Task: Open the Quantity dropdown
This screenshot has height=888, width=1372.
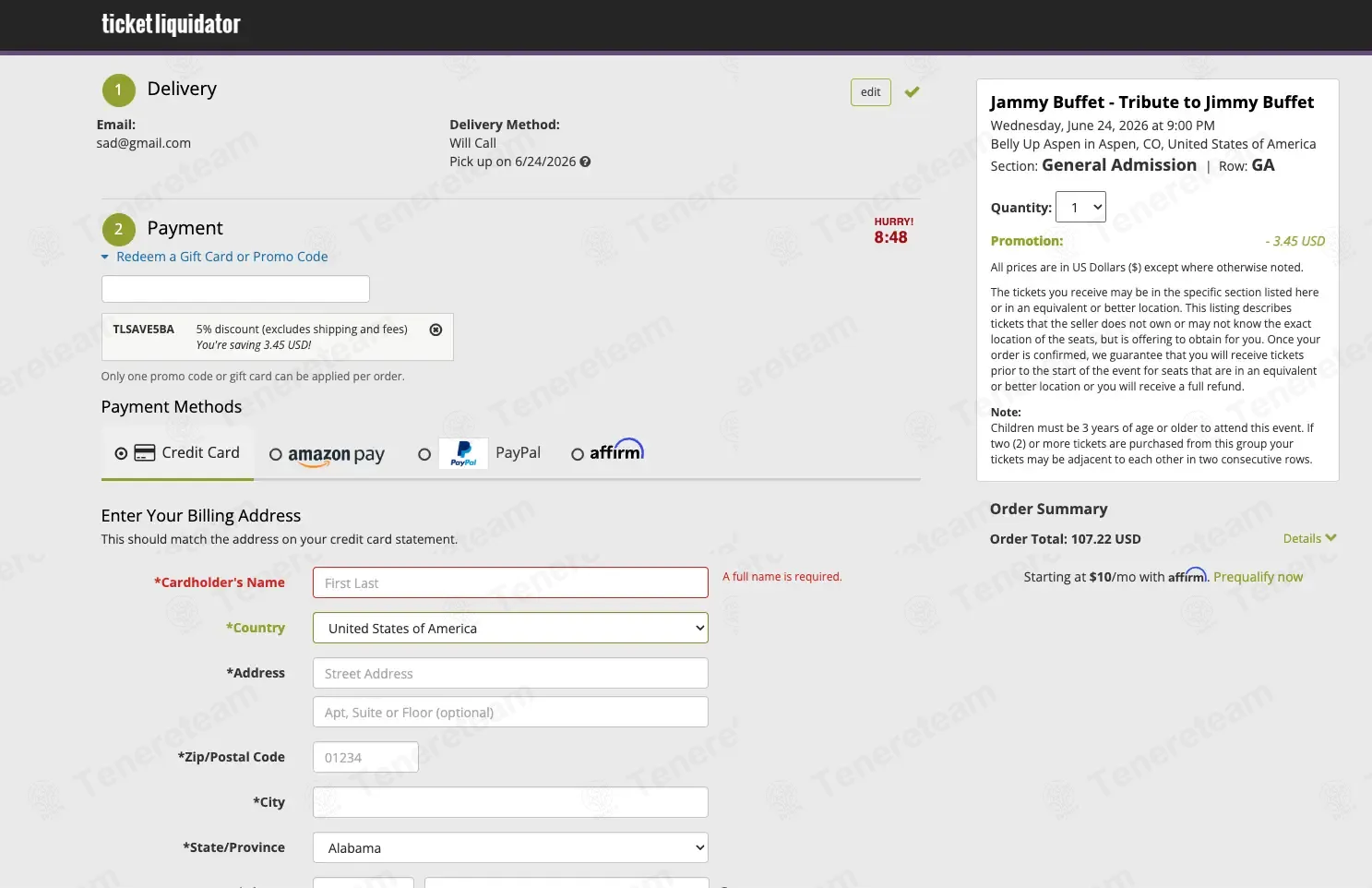Action: pyautogui.click(x=1080, y=207)
